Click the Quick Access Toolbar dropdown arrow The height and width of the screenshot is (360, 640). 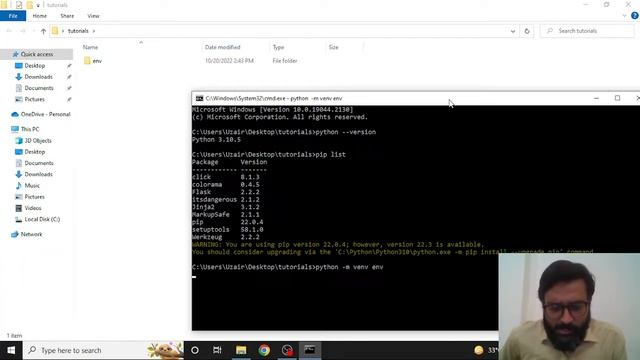pos(38,5)
